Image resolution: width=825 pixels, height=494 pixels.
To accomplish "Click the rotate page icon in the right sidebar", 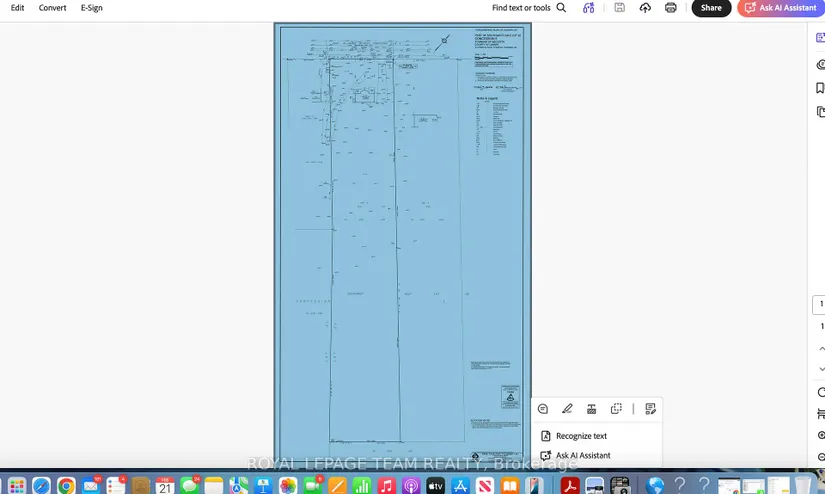I will pyautogui.click(x=820, y=392).
